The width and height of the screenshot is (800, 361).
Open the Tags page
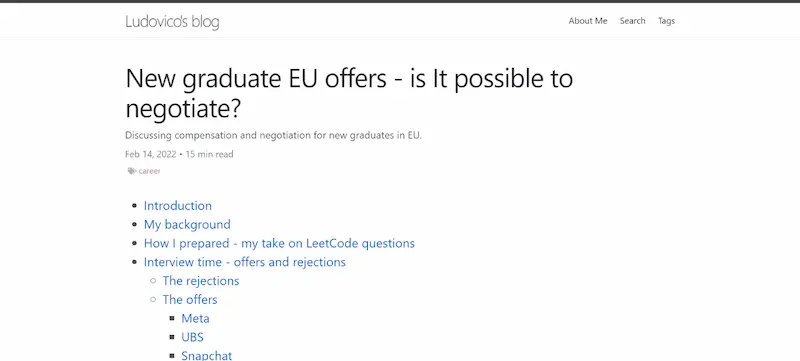click(x=666, y=21)
